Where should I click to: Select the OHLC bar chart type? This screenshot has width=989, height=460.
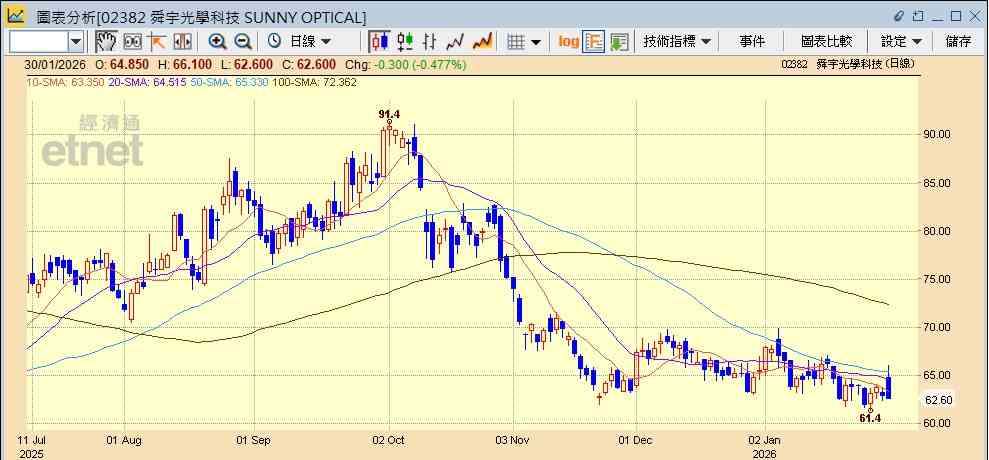(x=430, y=42)
